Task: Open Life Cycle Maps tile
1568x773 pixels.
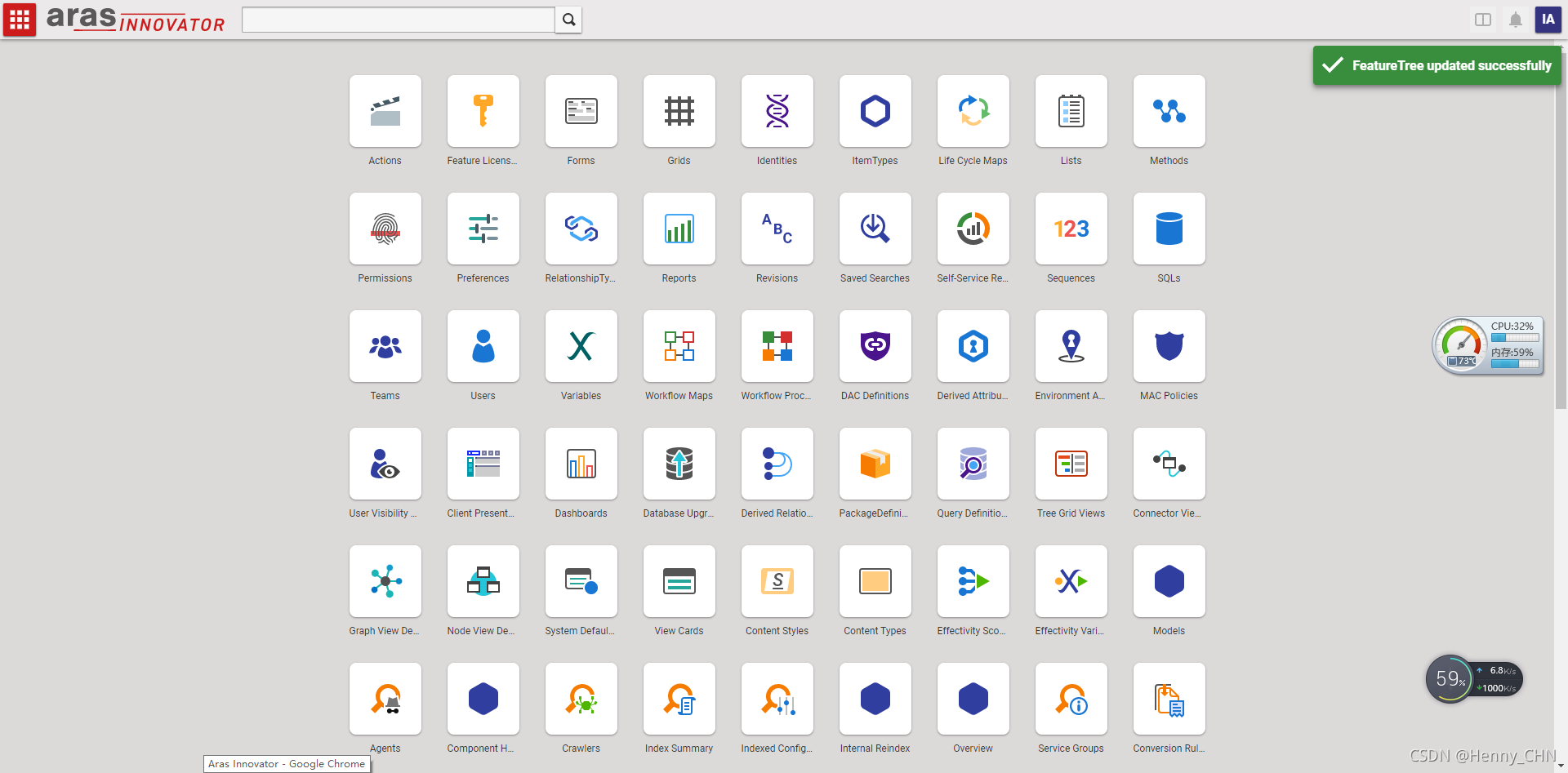Action: [973, 111]
